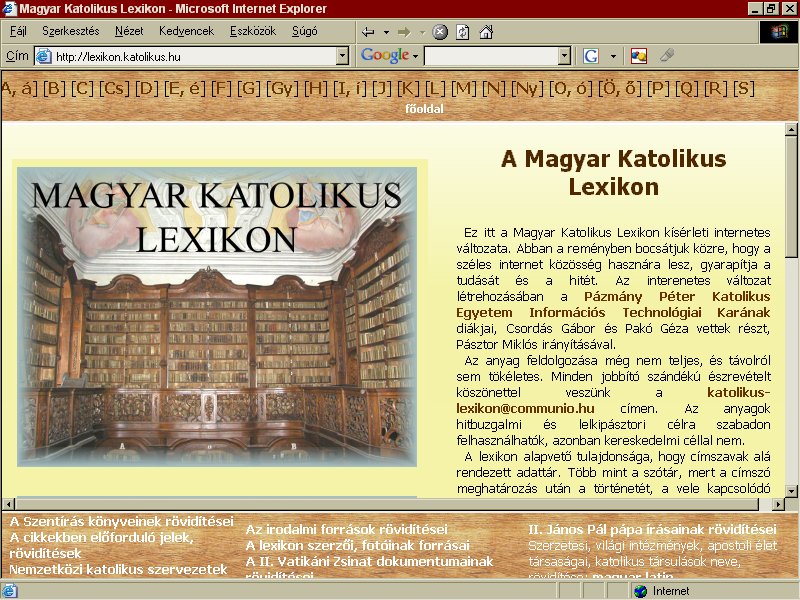Go to the Home page icon
Viewport: 800px width, 600px height.
point(486,32)
